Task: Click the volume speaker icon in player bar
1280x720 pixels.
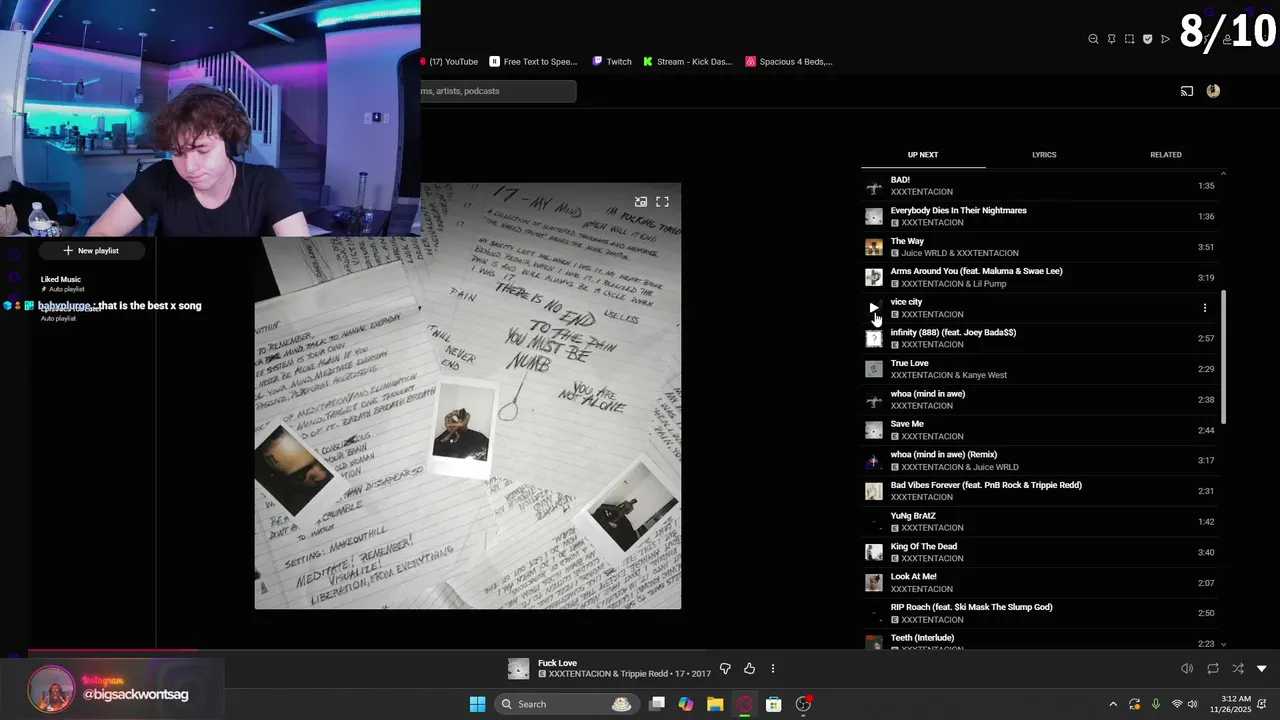Action: (x=1187, y=668)
